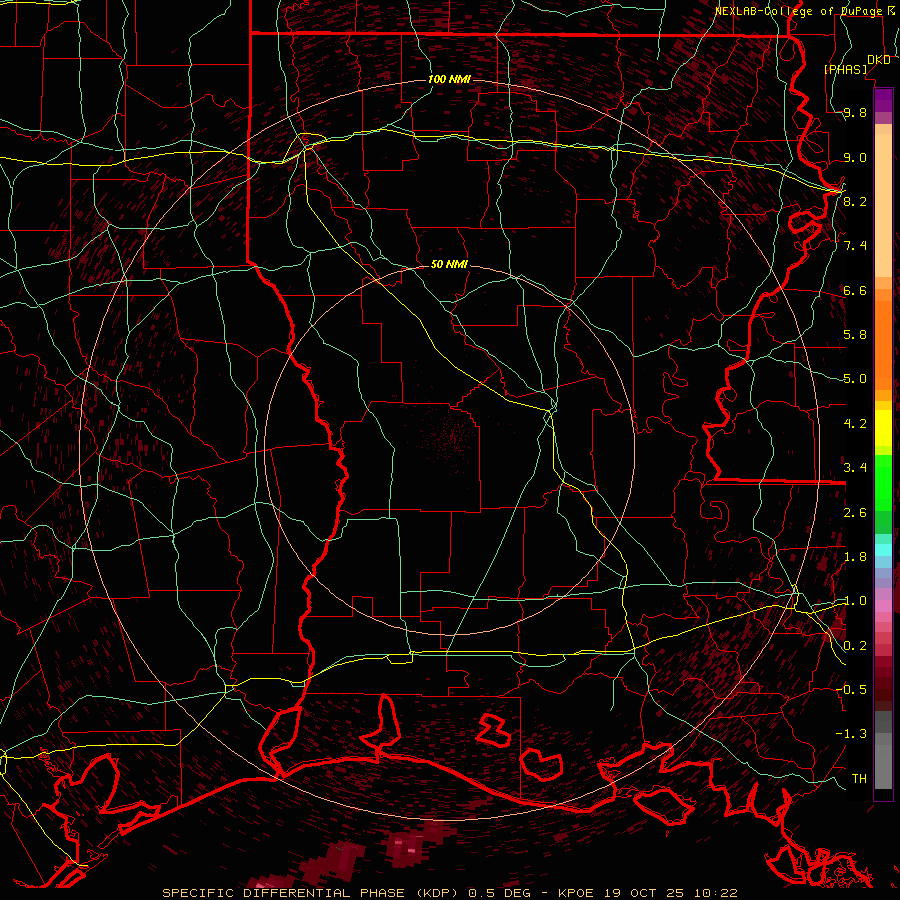The width and height of the screenshot is (900, 900).
Task: Select the 7.4 legend value
Action: pos(855,245)
